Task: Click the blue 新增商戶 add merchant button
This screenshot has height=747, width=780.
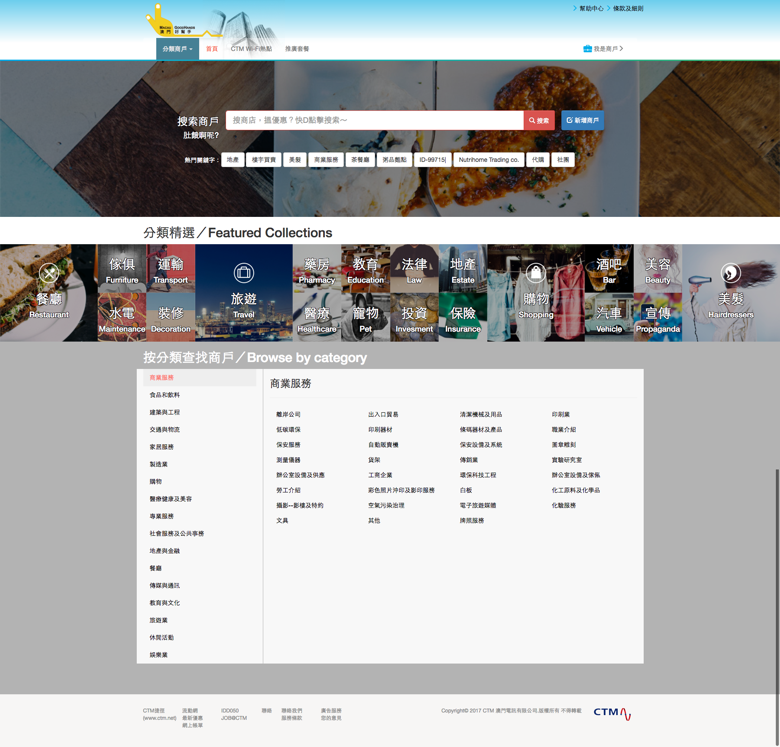Action: (582, 120)
